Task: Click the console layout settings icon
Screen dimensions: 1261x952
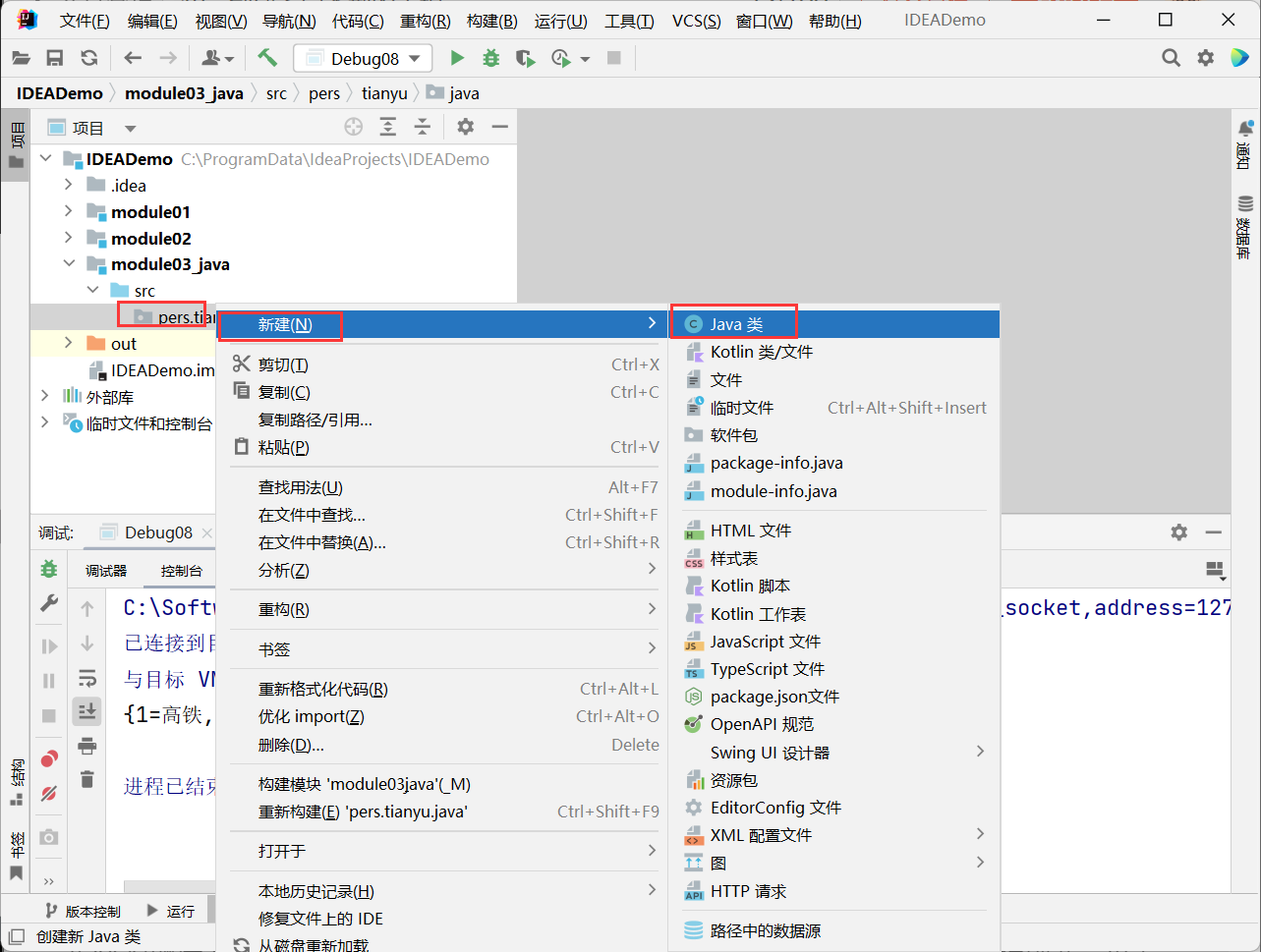Action: tap(1215, 570)
